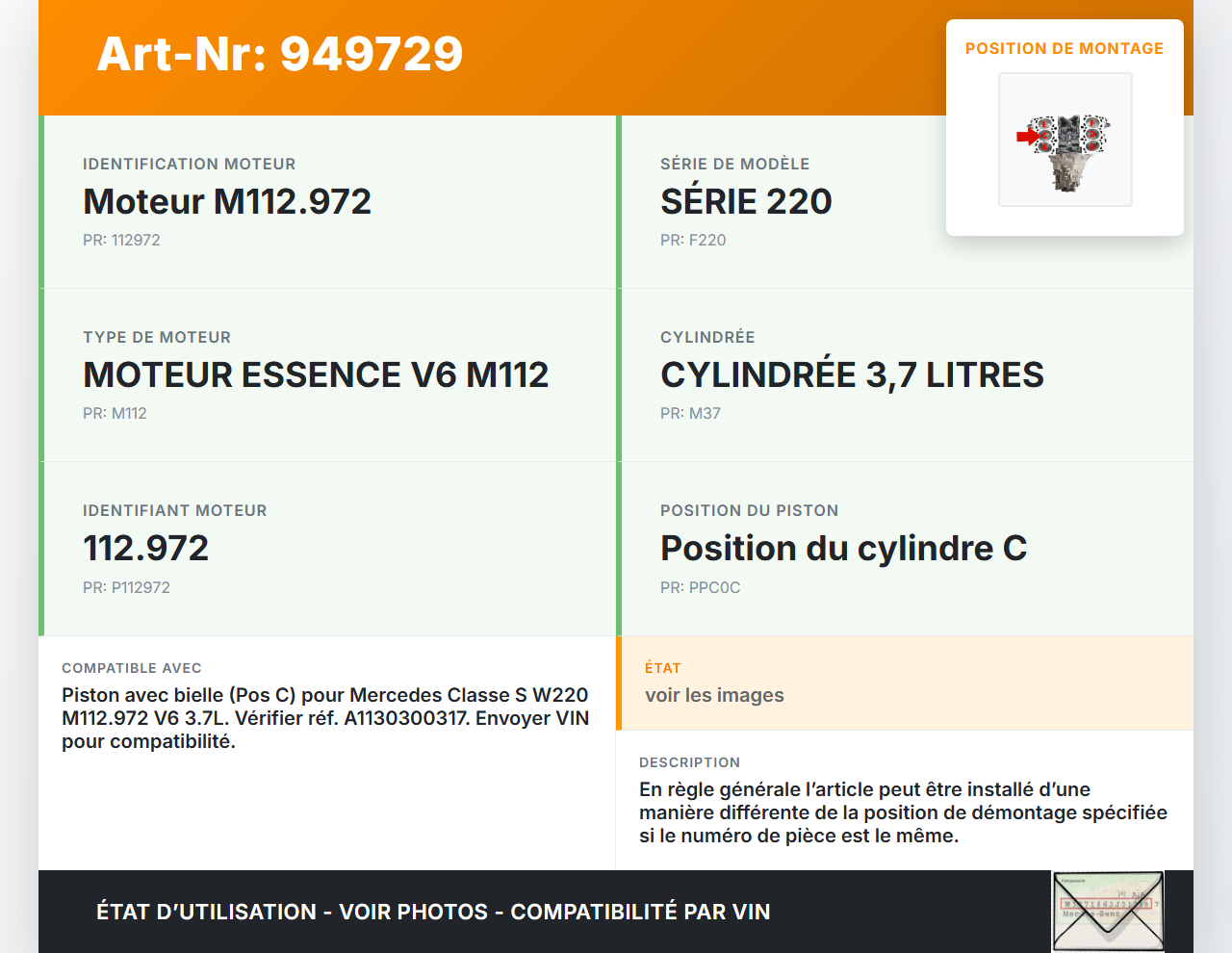Image resolution: width=1232 pixels, height=953 pixels.
Task: Click the SÉRIE DE MODÈLE label
Action: [735, 164]
